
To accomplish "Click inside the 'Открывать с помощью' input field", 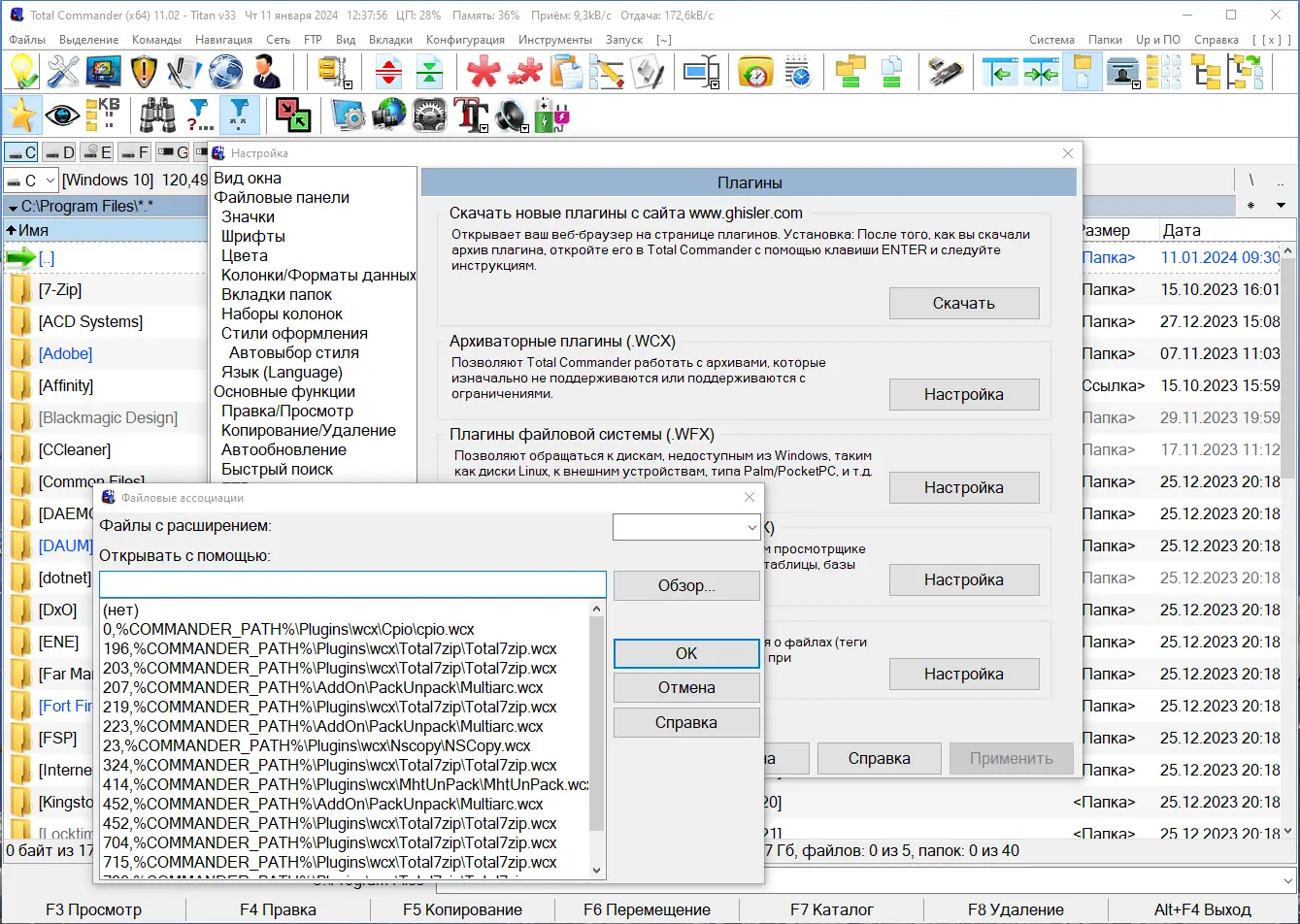I will pyautogui.click(x=351, y=583).
